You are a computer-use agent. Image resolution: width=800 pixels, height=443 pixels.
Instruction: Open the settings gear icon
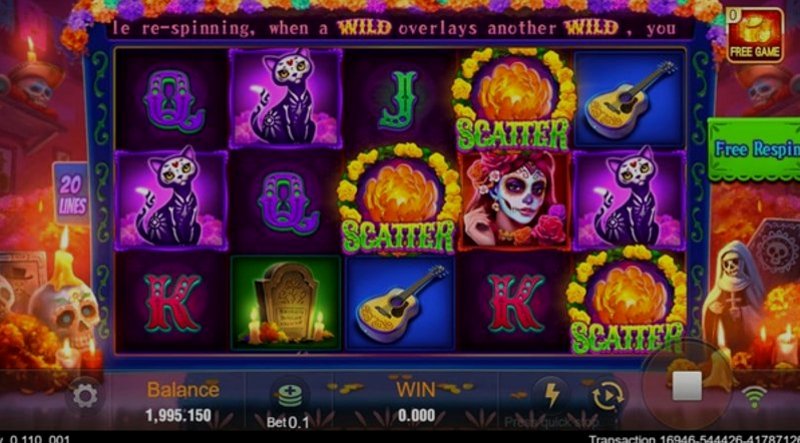(85, 396)
